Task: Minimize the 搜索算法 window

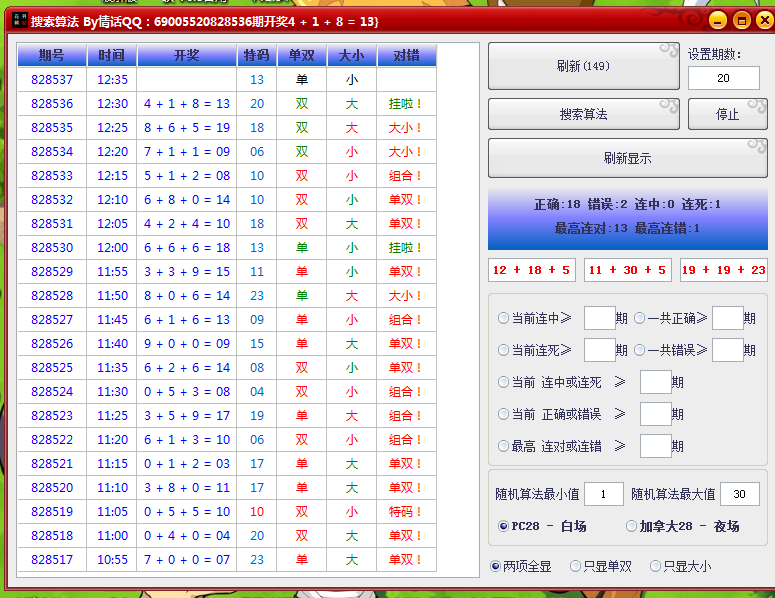Action: [717, 20]
